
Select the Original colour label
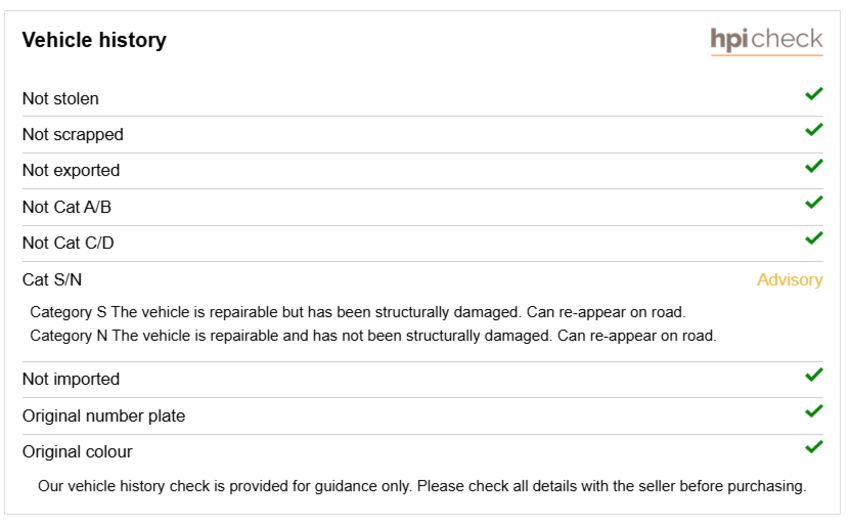[77, 452]
